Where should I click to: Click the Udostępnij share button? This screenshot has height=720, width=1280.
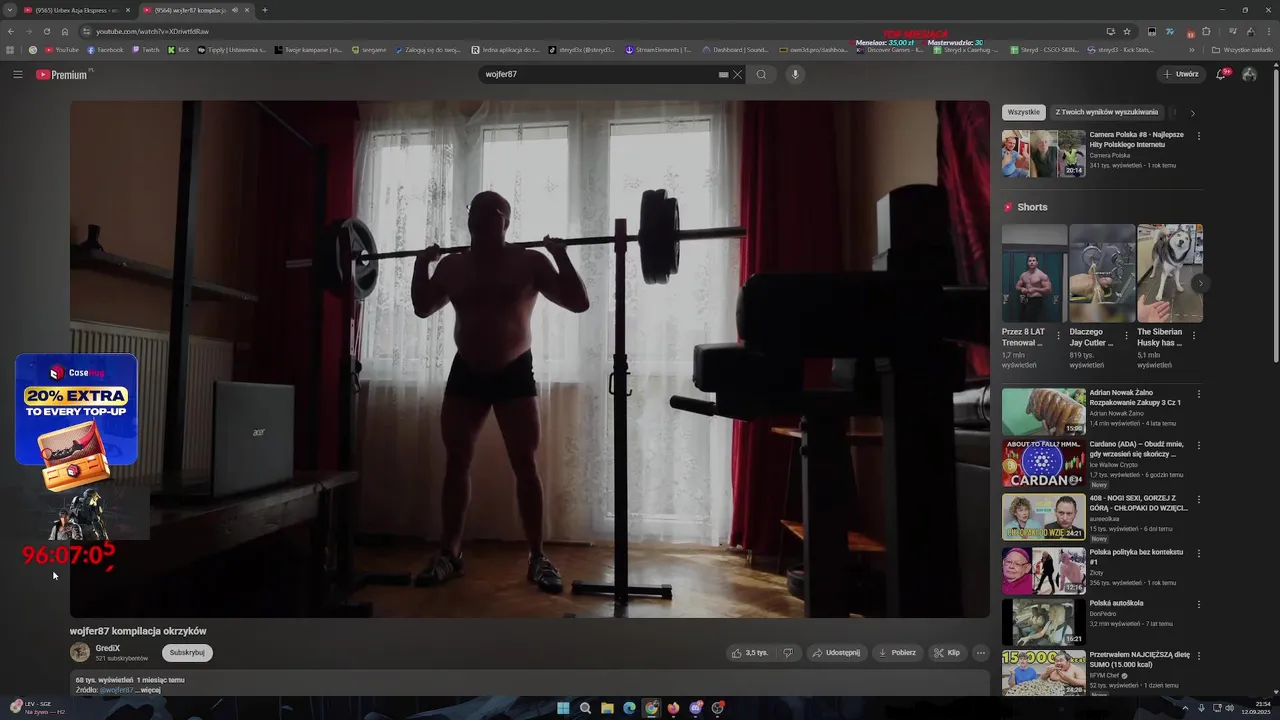836,653
